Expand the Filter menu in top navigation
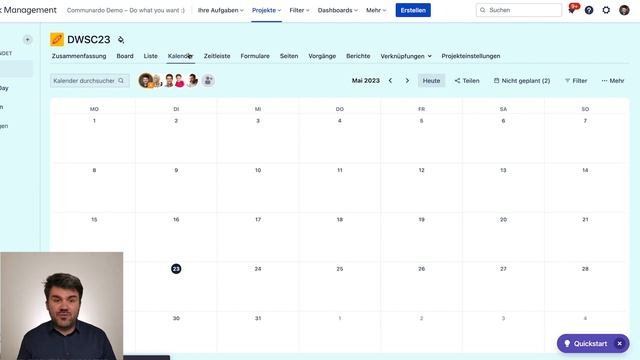Viewport: 640px width, 360px height. click(x=299, y=10)
